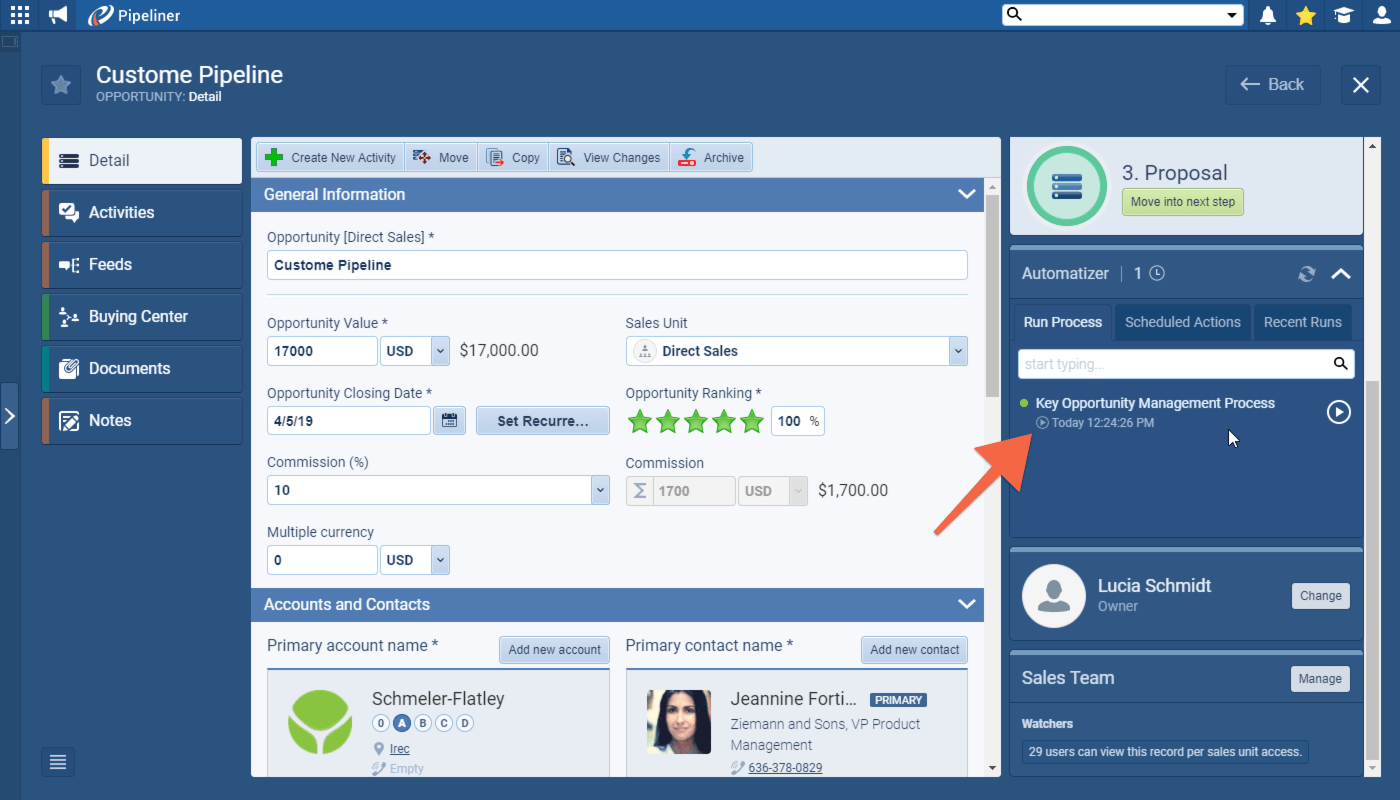Click the sigma icon beside the Commission field

(x=639, y=490)
